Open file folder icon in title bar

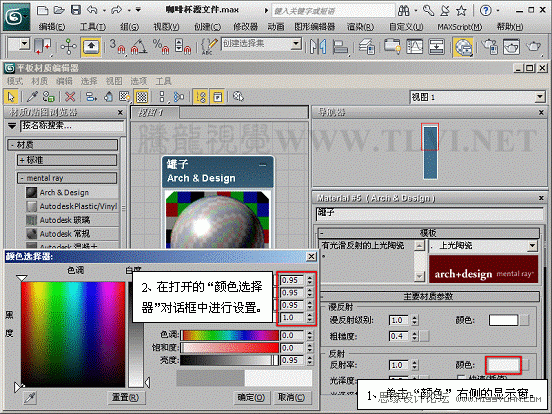pos(59,10)
